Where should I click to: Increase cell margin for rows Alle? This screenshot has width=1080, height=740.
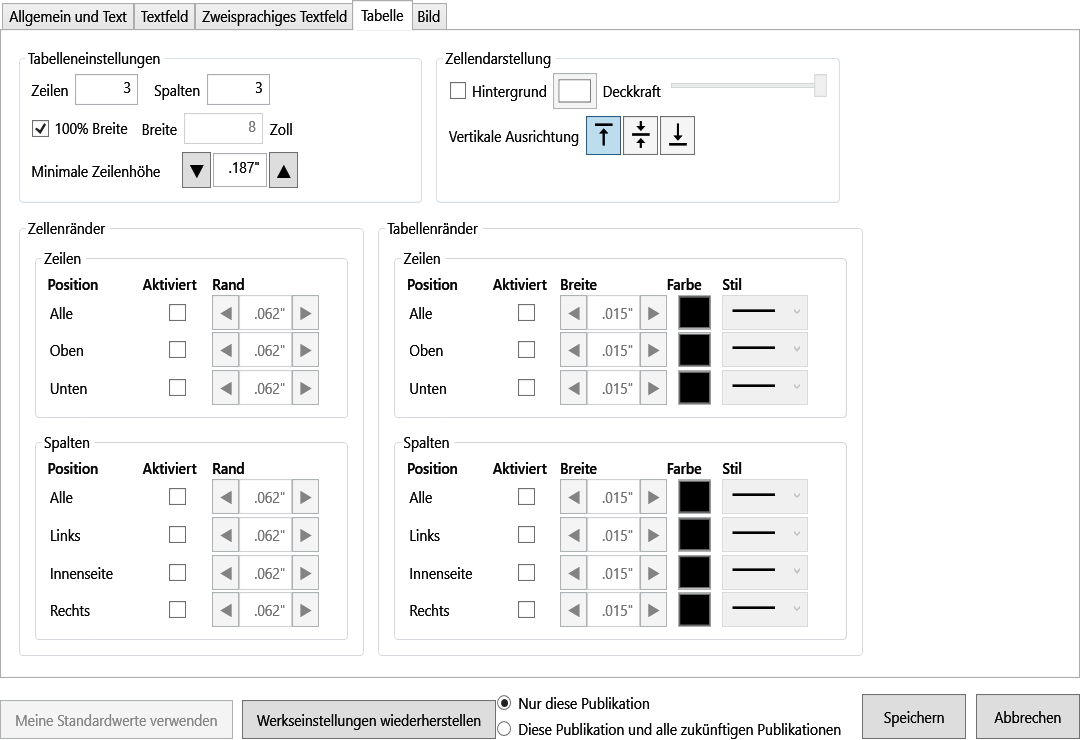coord(305,314)
